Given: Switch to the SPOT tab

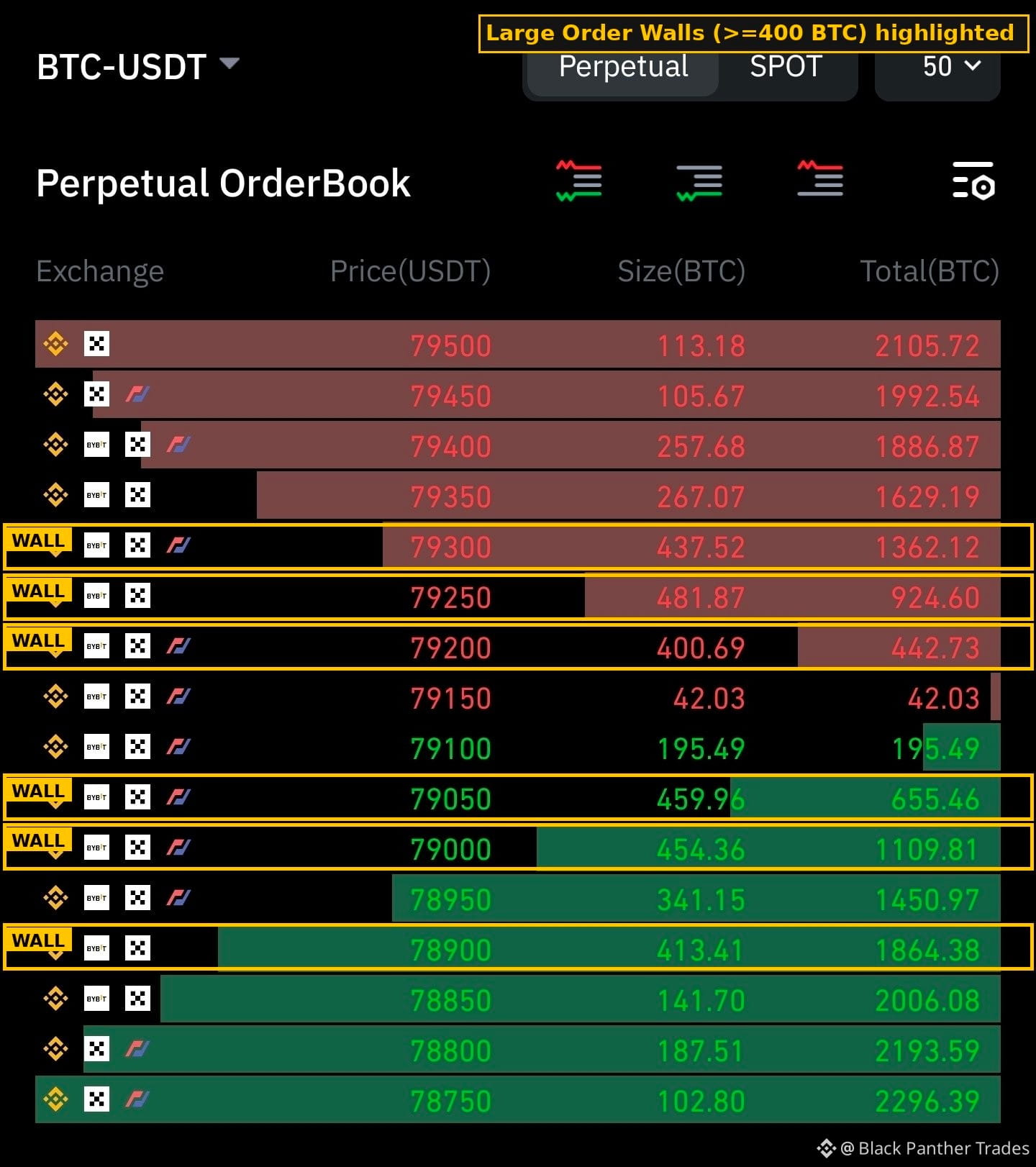Looking at the screenshot, I should pyautogui.click(x=786, y=67).
